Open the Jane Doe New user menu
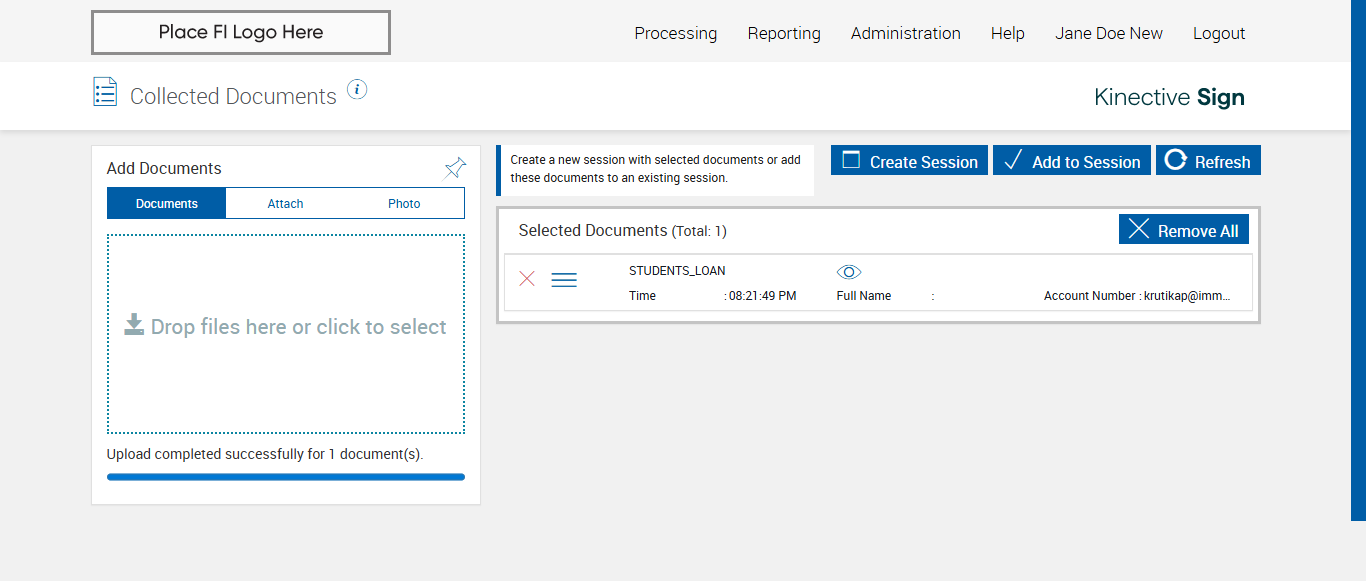 point(1108,33)
